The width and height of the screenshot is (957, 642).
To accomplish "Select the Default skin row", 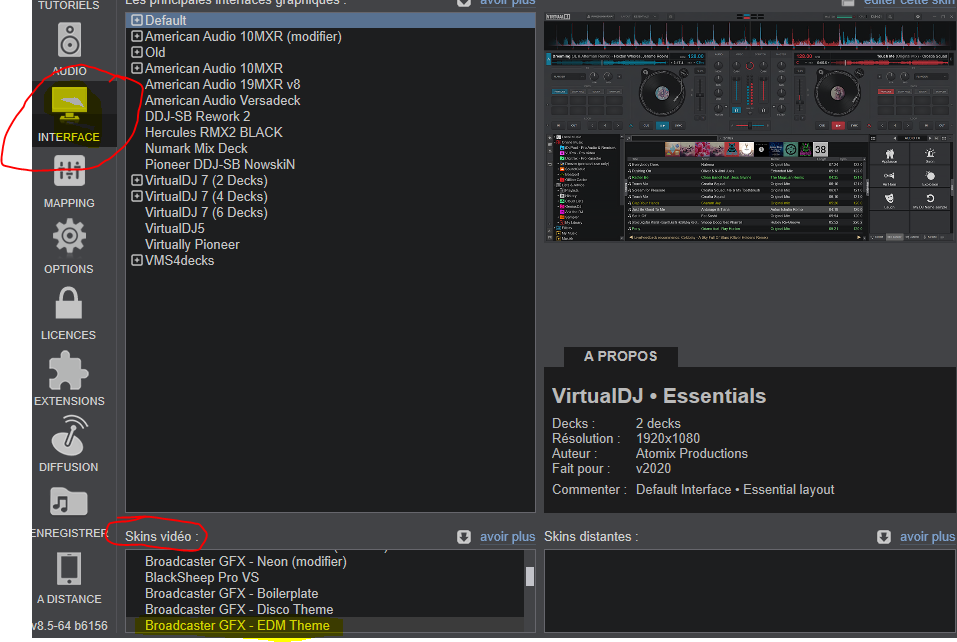I will (330, 20).
